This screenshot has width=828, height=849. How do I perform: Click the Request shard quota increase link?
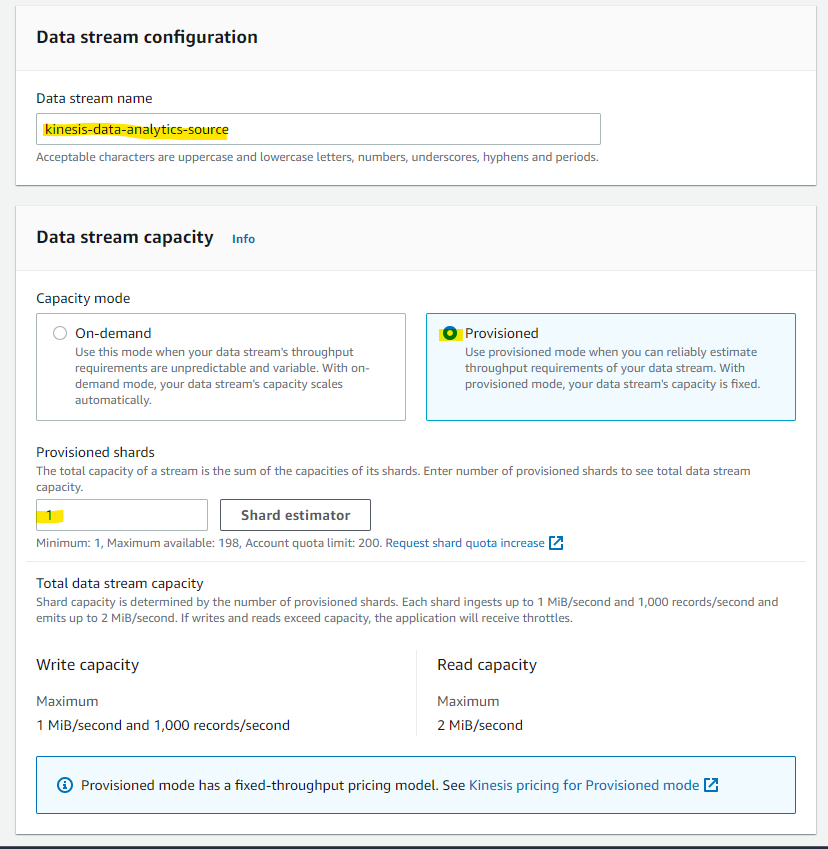tap(465, 543)
